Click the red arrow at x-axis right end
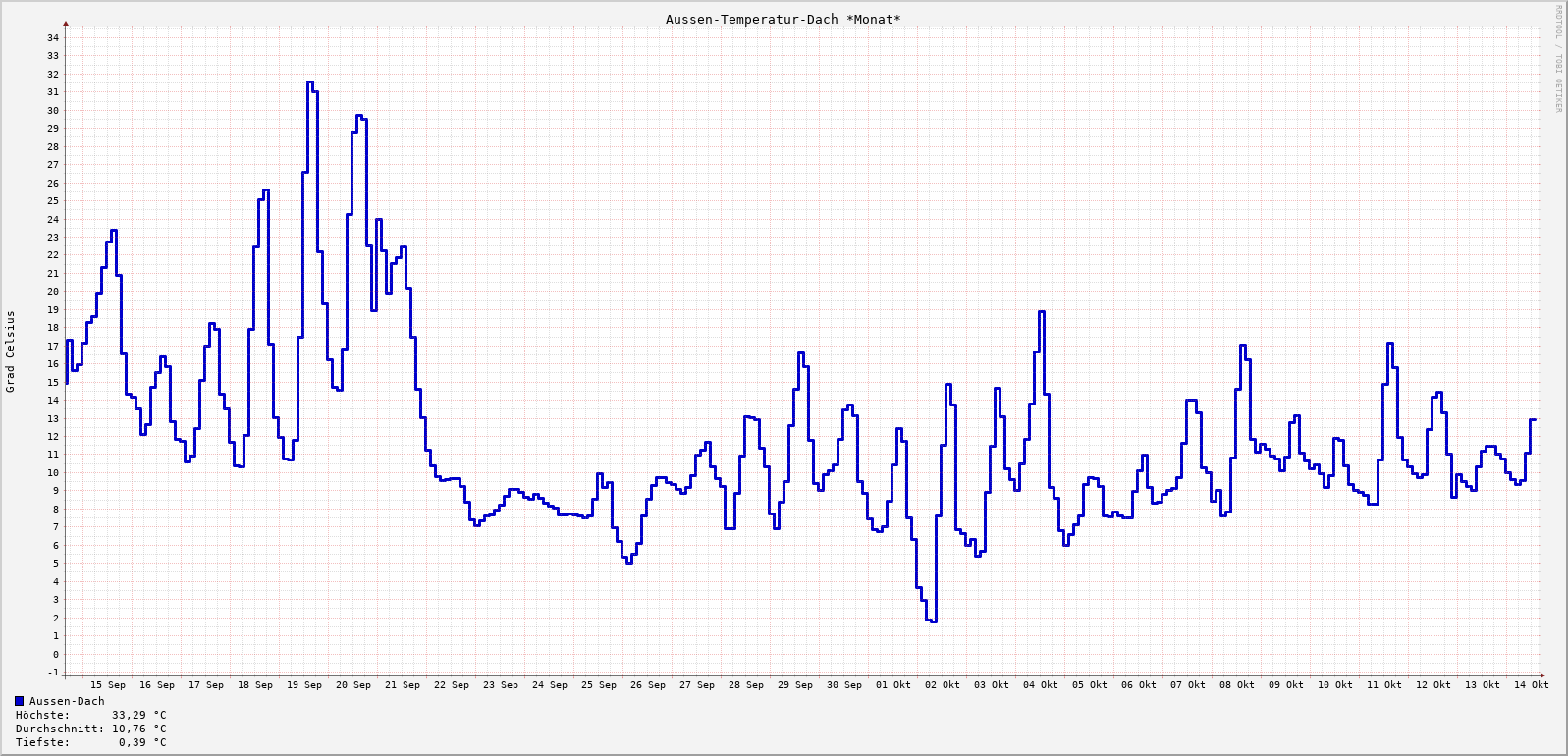The image size is (1568, 756). tap(1542, 675)
